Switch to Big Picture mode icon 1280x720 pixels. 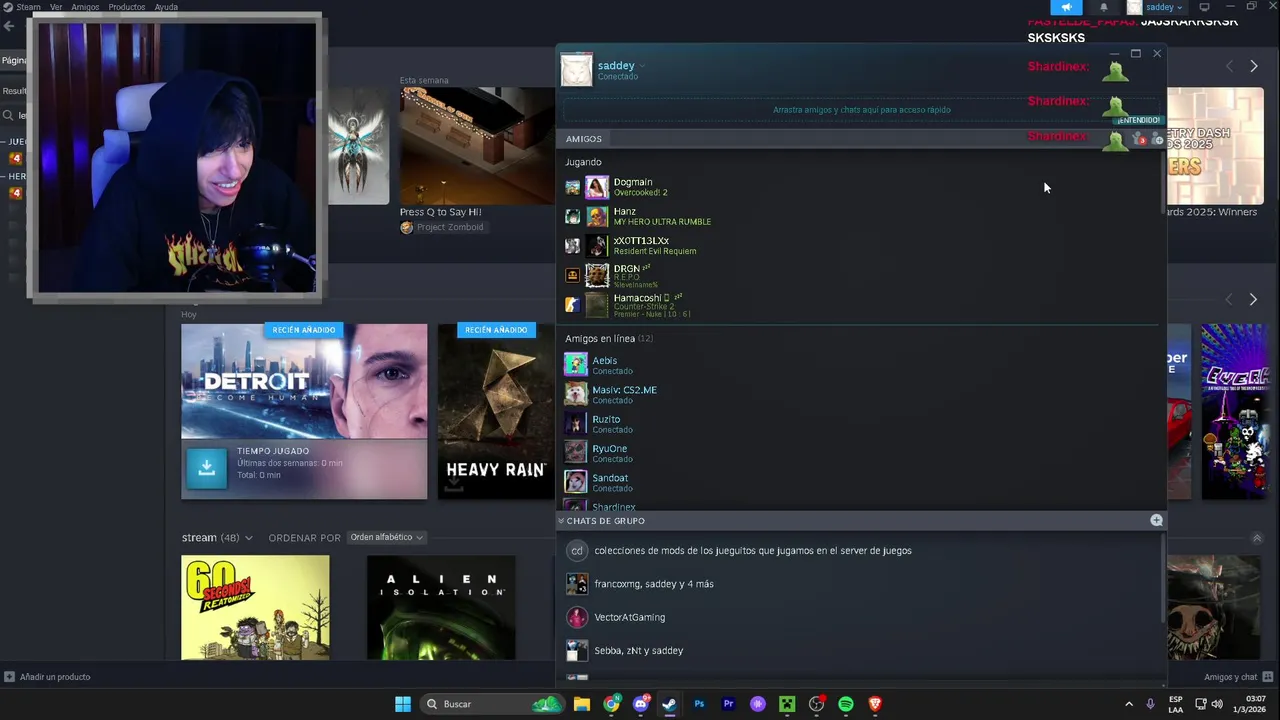pos(1204,7)
